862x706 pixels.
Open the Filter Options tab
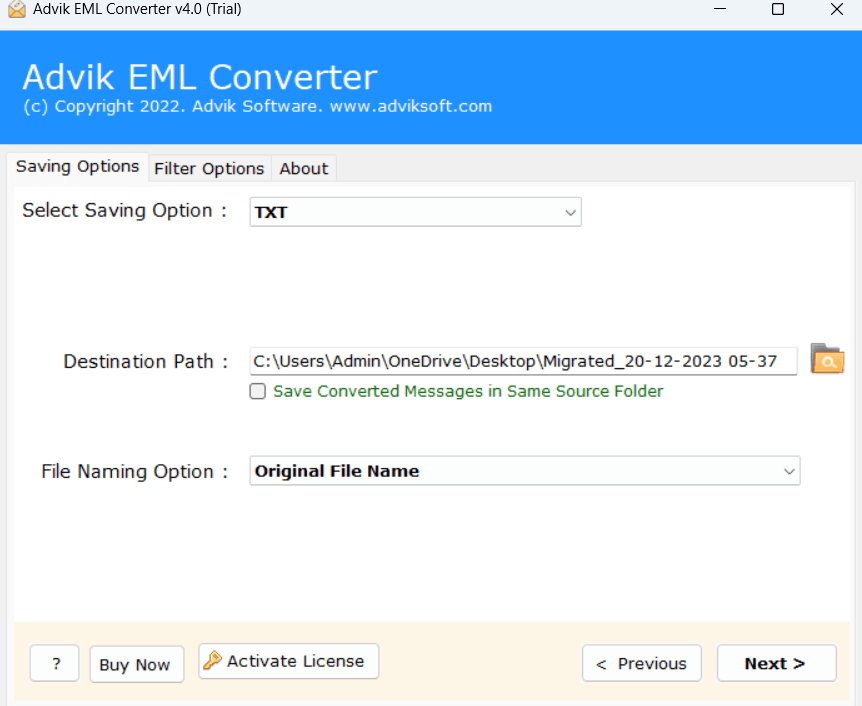pos(209,168)
